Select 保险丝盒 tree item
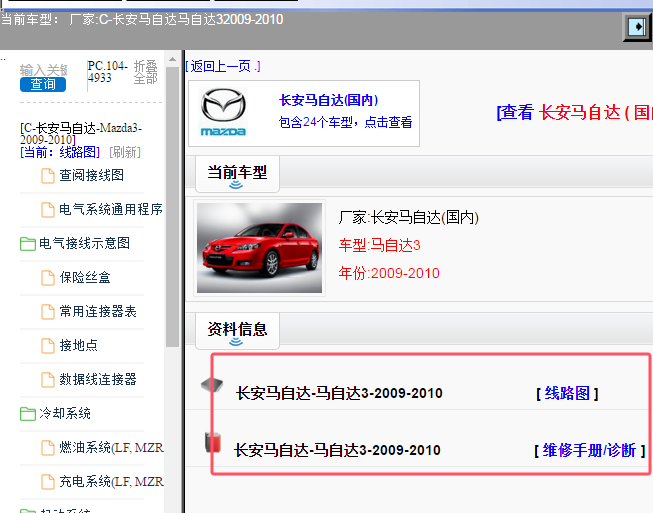 tap(85, 277)
